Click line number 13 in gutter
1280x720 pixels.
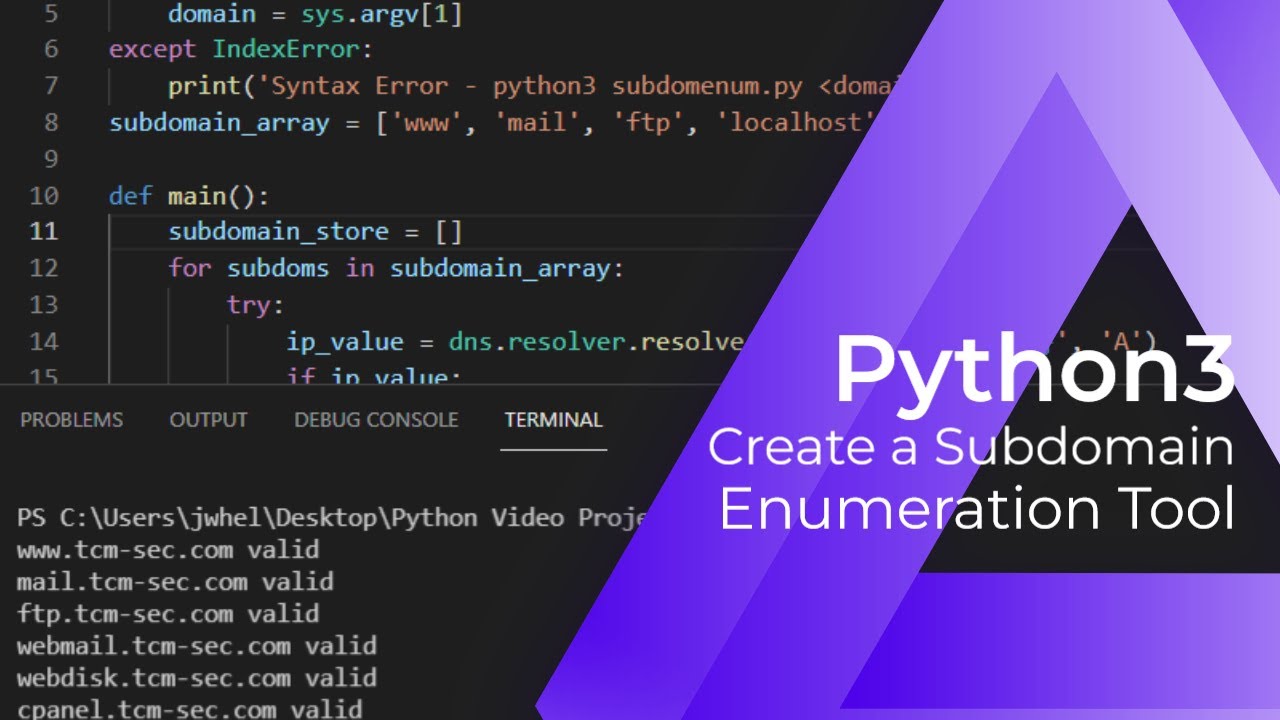coord(44,305)
